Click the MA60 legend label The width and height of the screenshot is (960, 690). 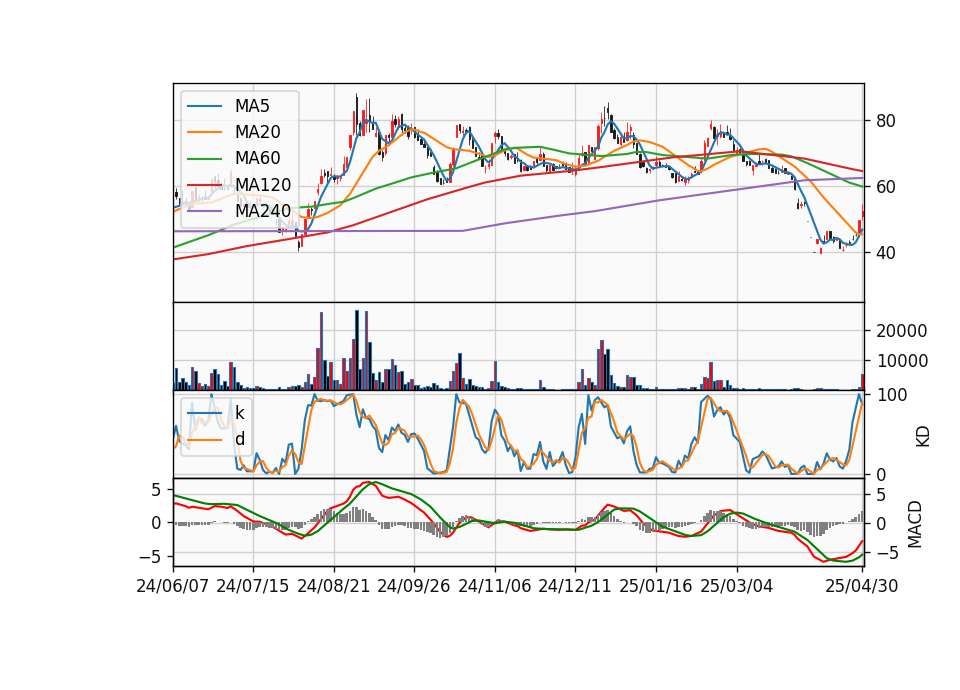257,159
